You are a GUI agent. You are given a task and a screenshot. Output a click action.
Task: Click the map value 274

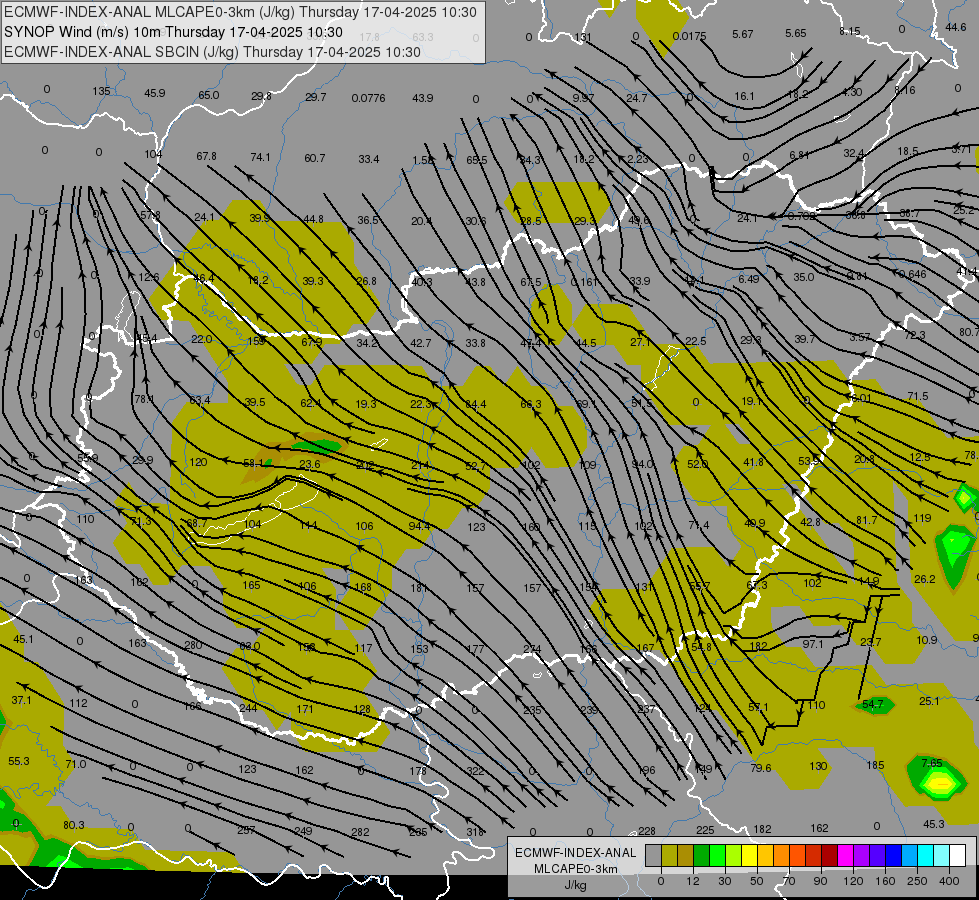(532, 649)
